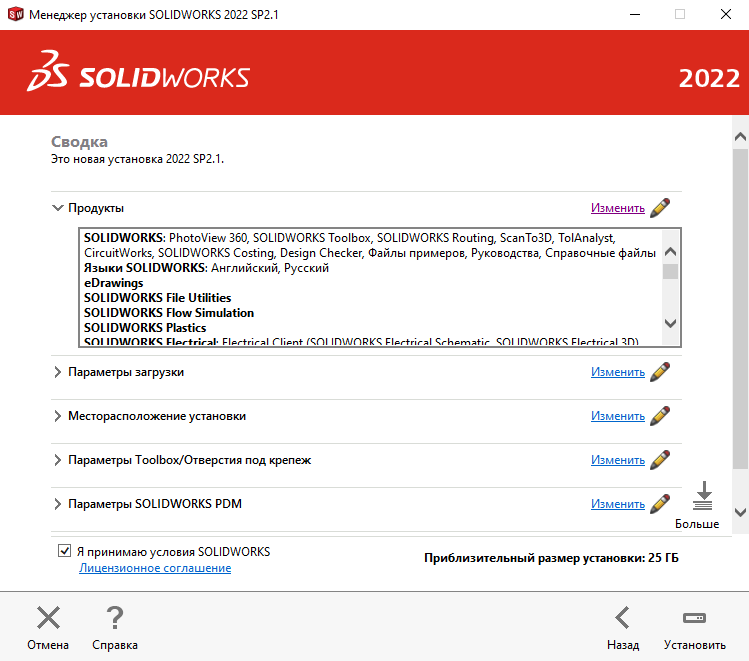Click pencil icon for Параметры SOLIDWORKS PDM

[660, 503]
